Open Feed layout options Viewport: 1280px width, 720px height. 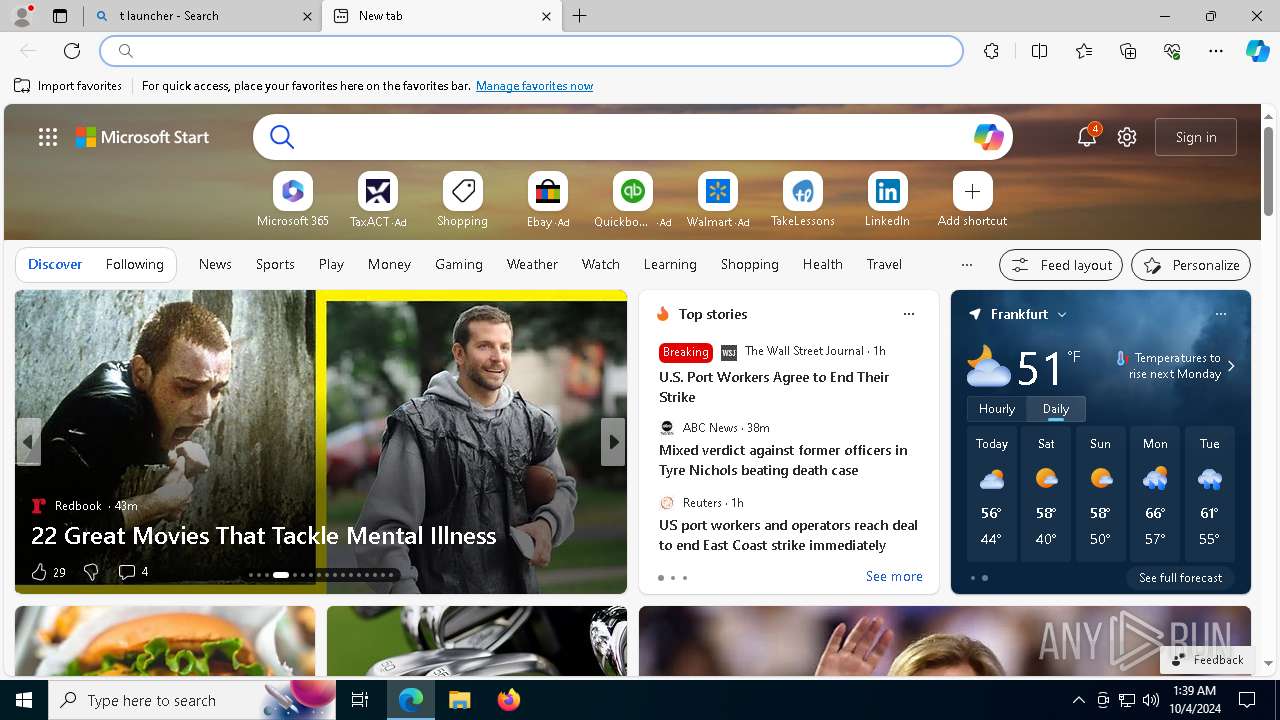coord(1061,265)
